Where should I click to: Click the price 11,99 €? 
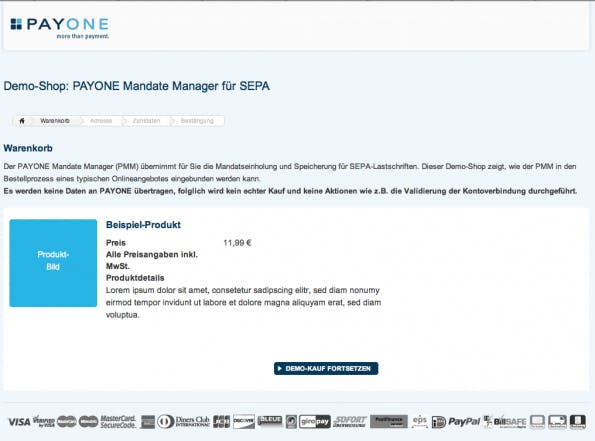237,243
